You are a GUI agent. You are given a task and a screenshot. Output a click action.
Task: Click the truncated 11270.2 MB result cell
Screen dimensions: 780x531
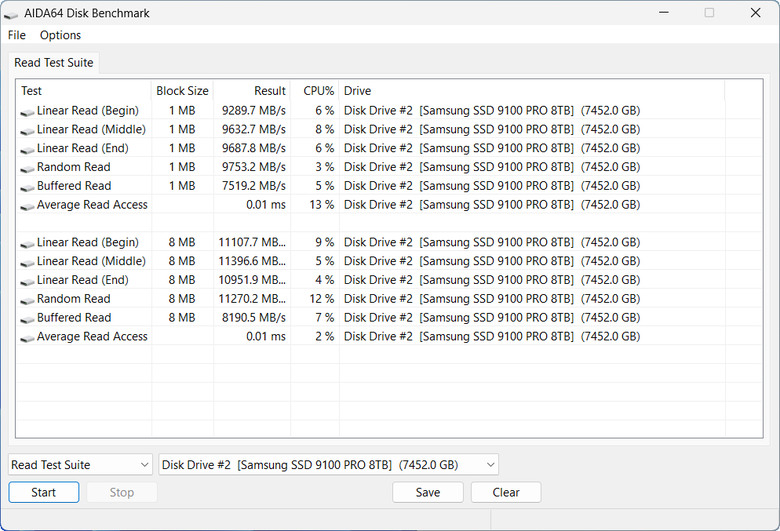(252, 299)
